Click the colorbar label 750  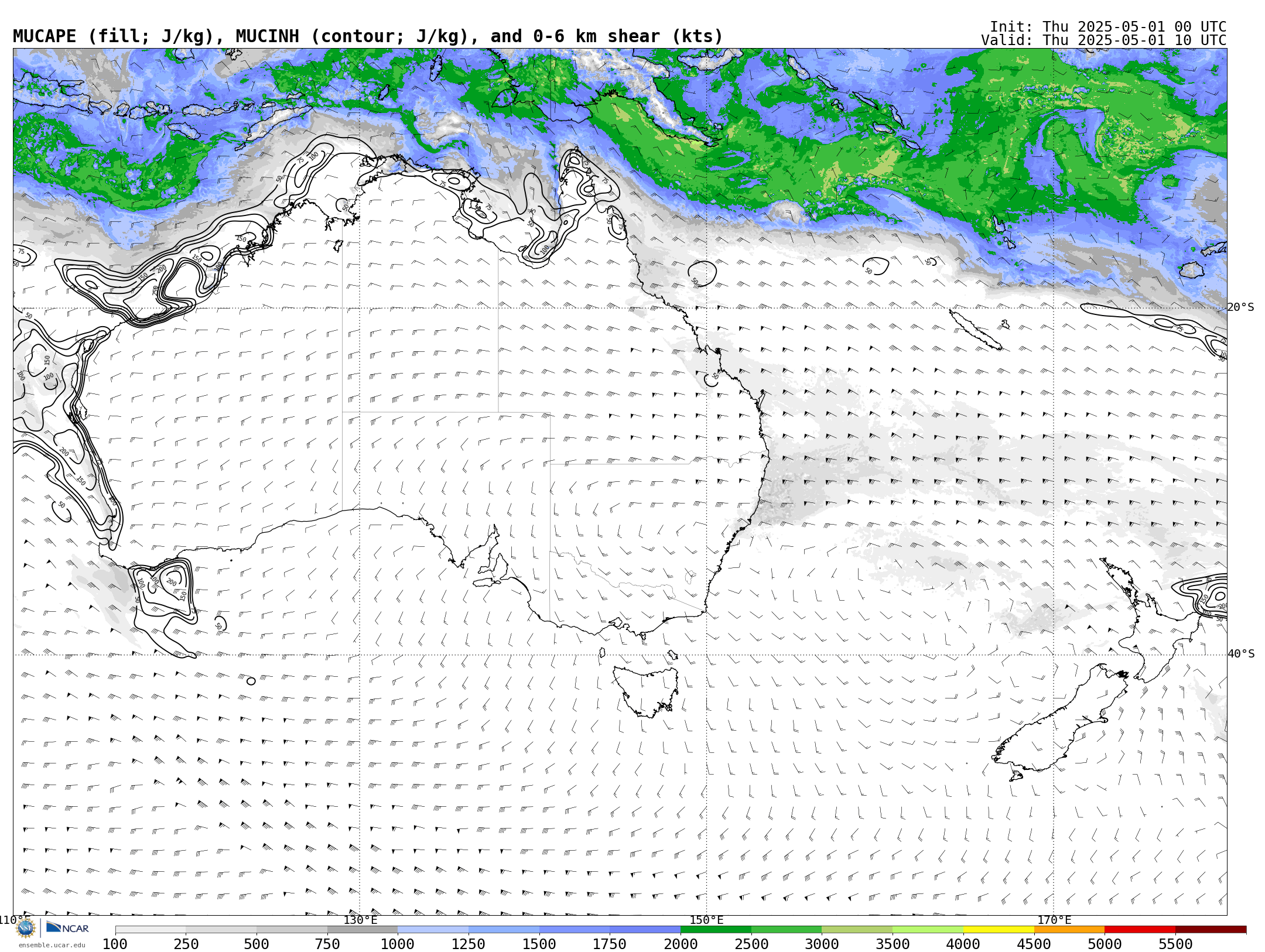[x=327, y=944]
